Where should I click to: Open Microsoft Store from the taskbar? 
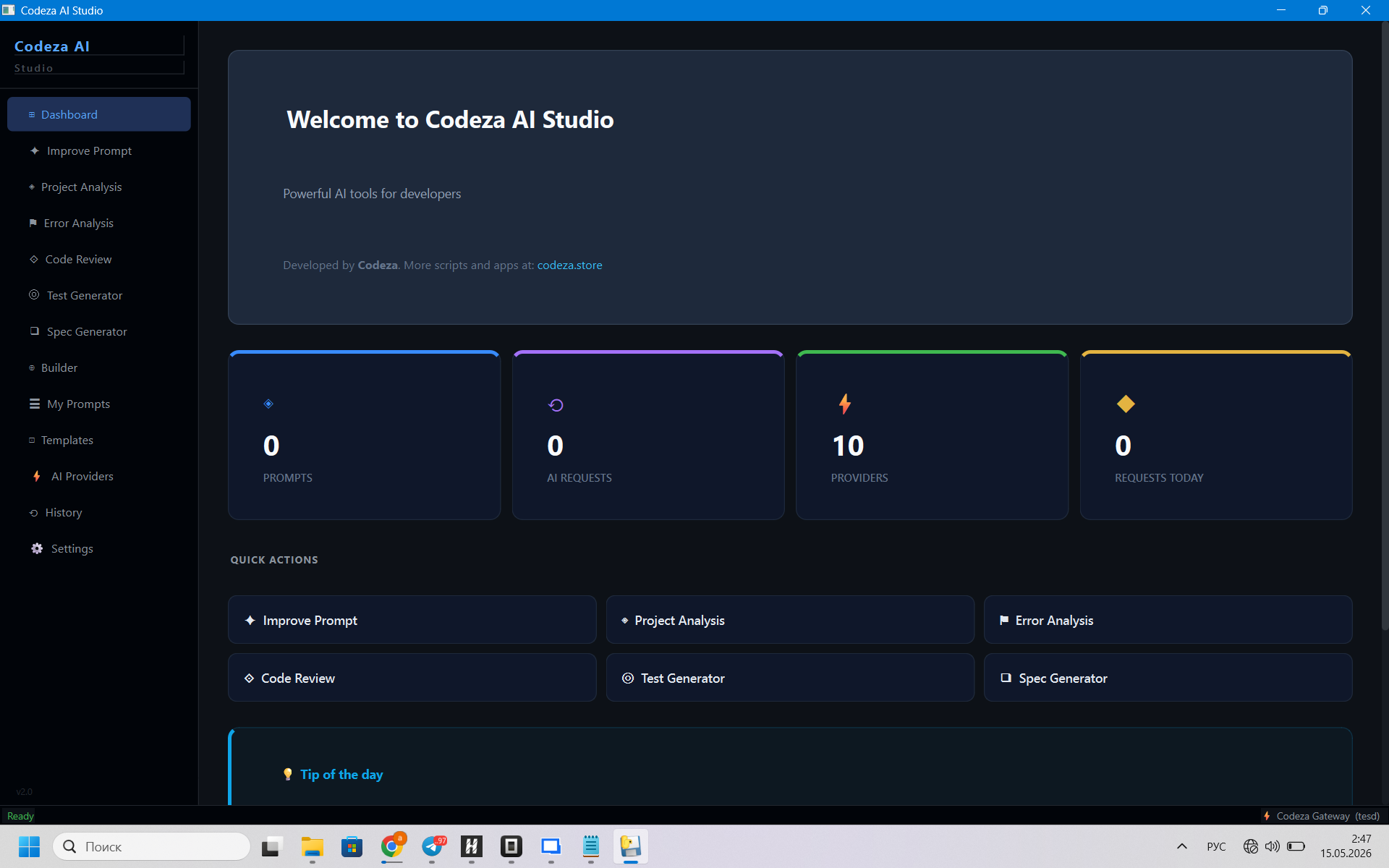point(352,846)
